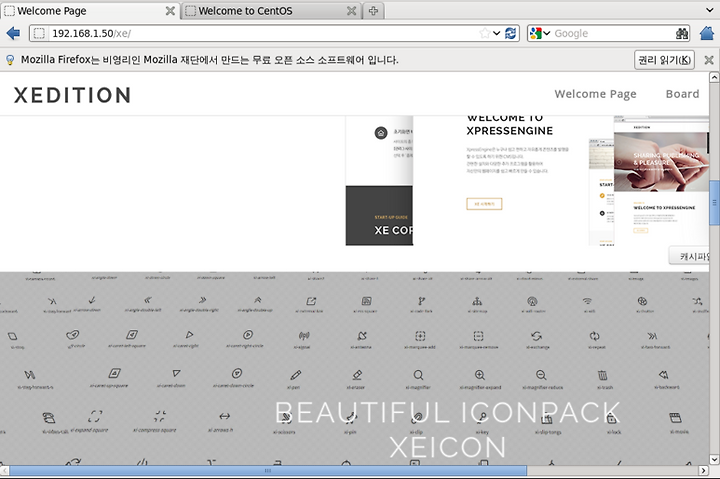Click the 권리 알기(K) button

[664, 60]
